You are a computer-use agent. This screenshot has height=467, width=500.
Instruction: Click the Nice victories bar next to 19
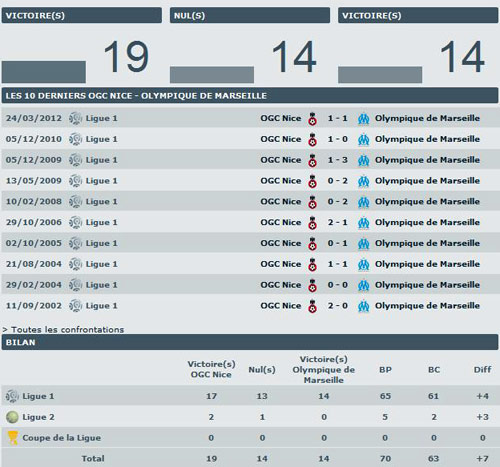pos(44,72)
